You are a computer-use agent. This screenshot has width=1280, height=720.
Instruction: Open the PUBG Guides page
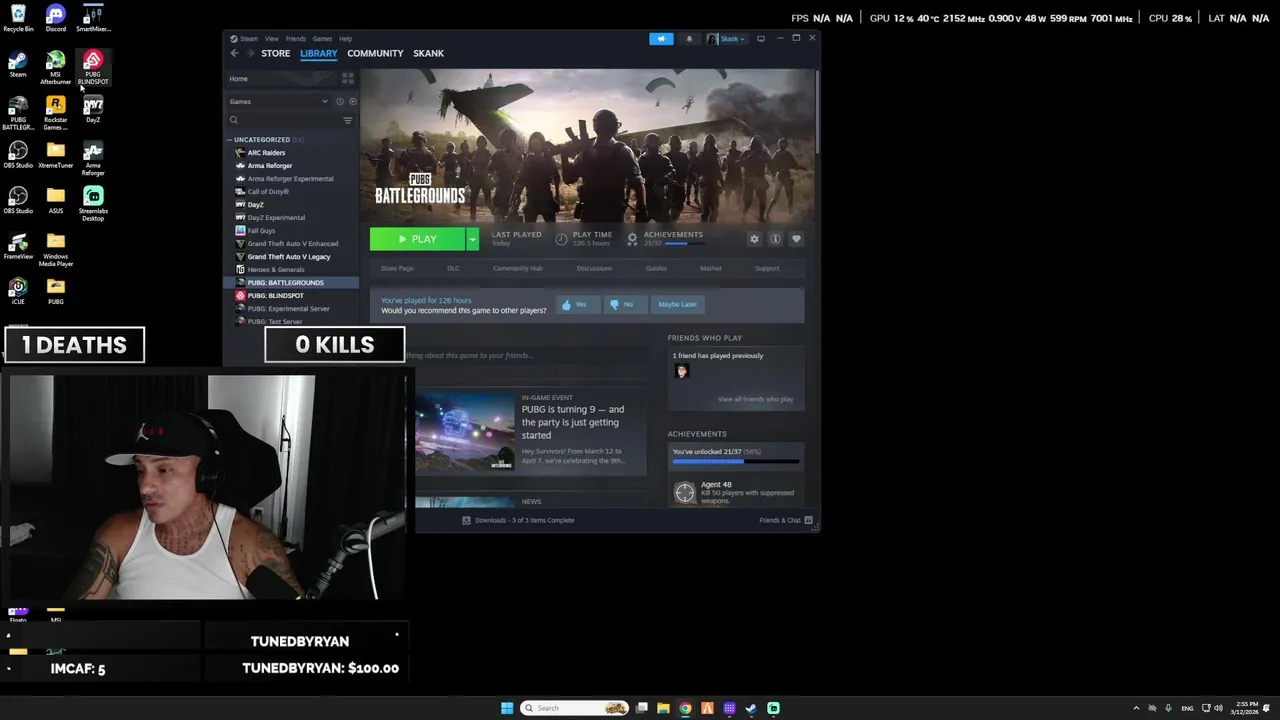click(x=656, y=268)
